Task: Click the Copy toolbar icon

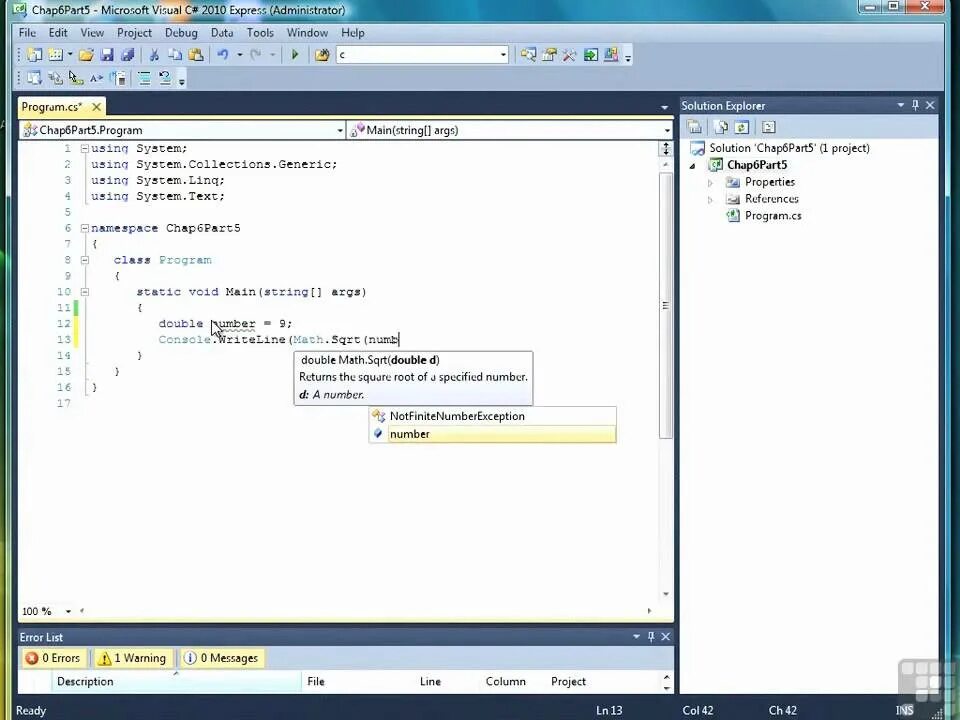Action: point(175,55)
